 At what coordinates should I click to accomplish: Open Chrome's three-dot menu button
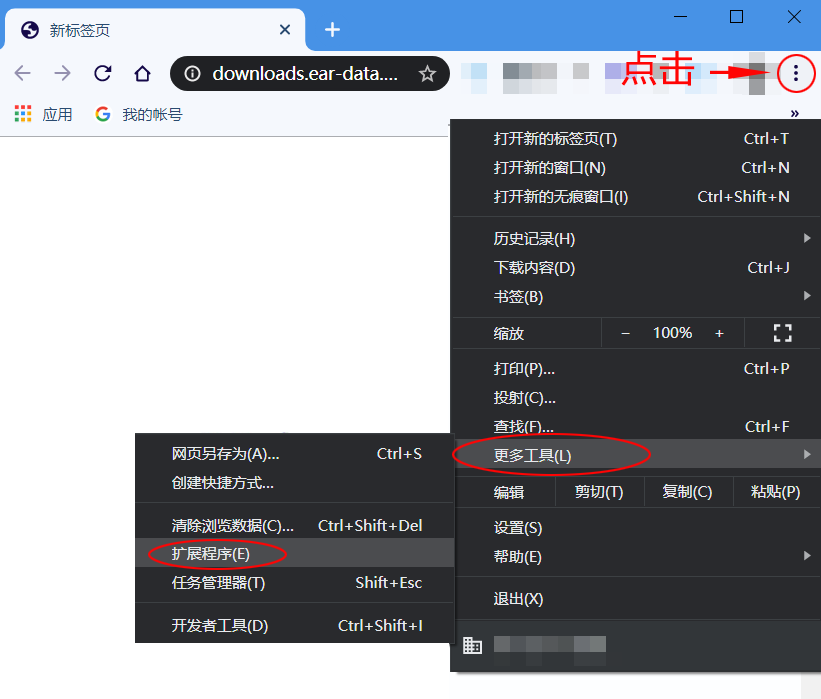[x=796, y=73]
